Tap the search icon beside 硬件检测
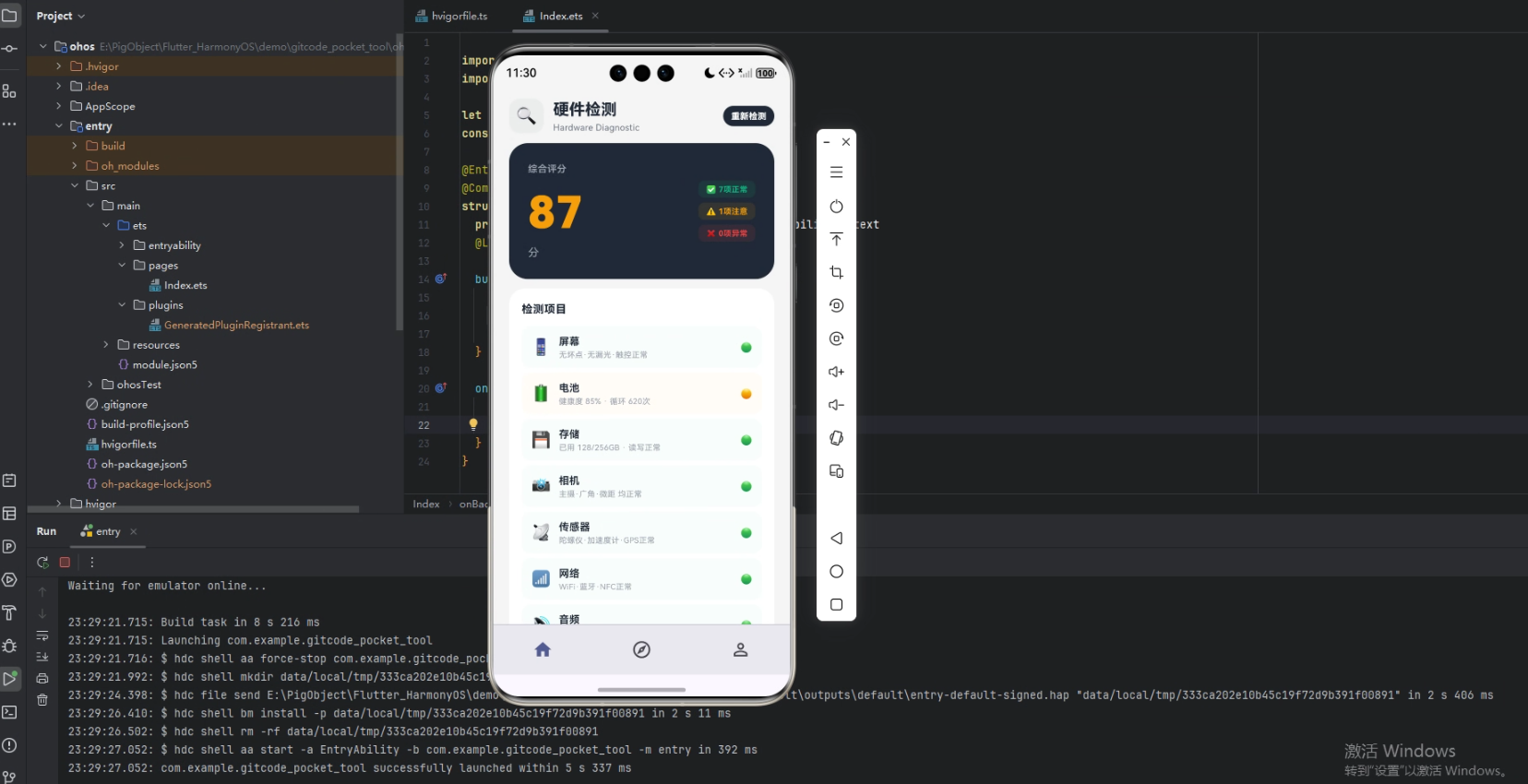This screenshot has height=784, width=1528. (526, 116)
